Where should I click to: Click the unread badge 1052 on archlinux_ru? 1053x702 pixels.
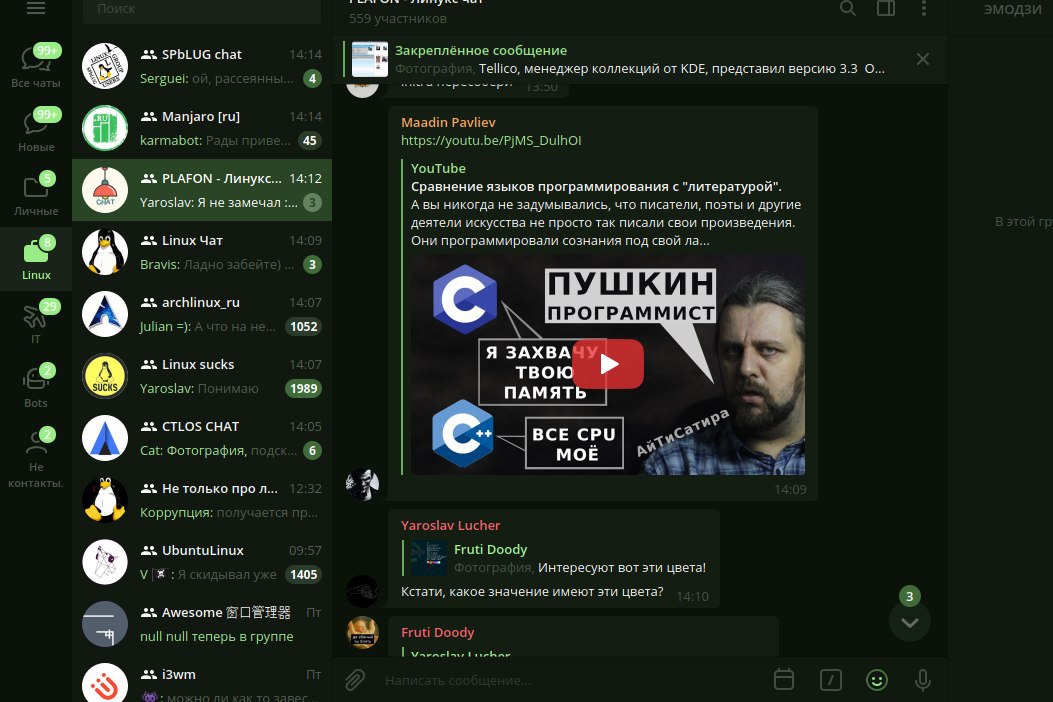tap(304, 326)
